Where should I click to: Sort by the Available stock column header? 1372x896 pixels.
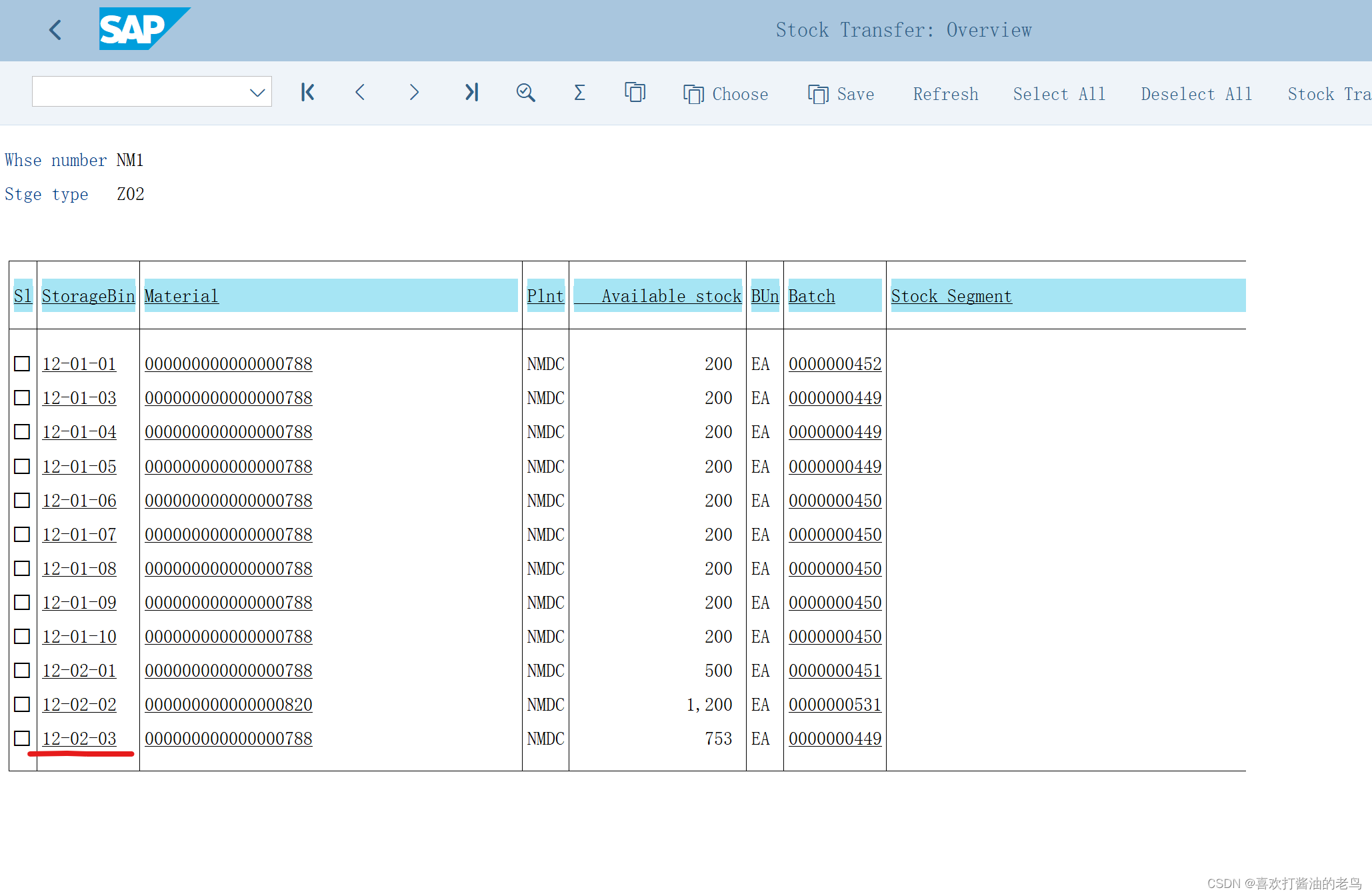click(x=671, y=296)
